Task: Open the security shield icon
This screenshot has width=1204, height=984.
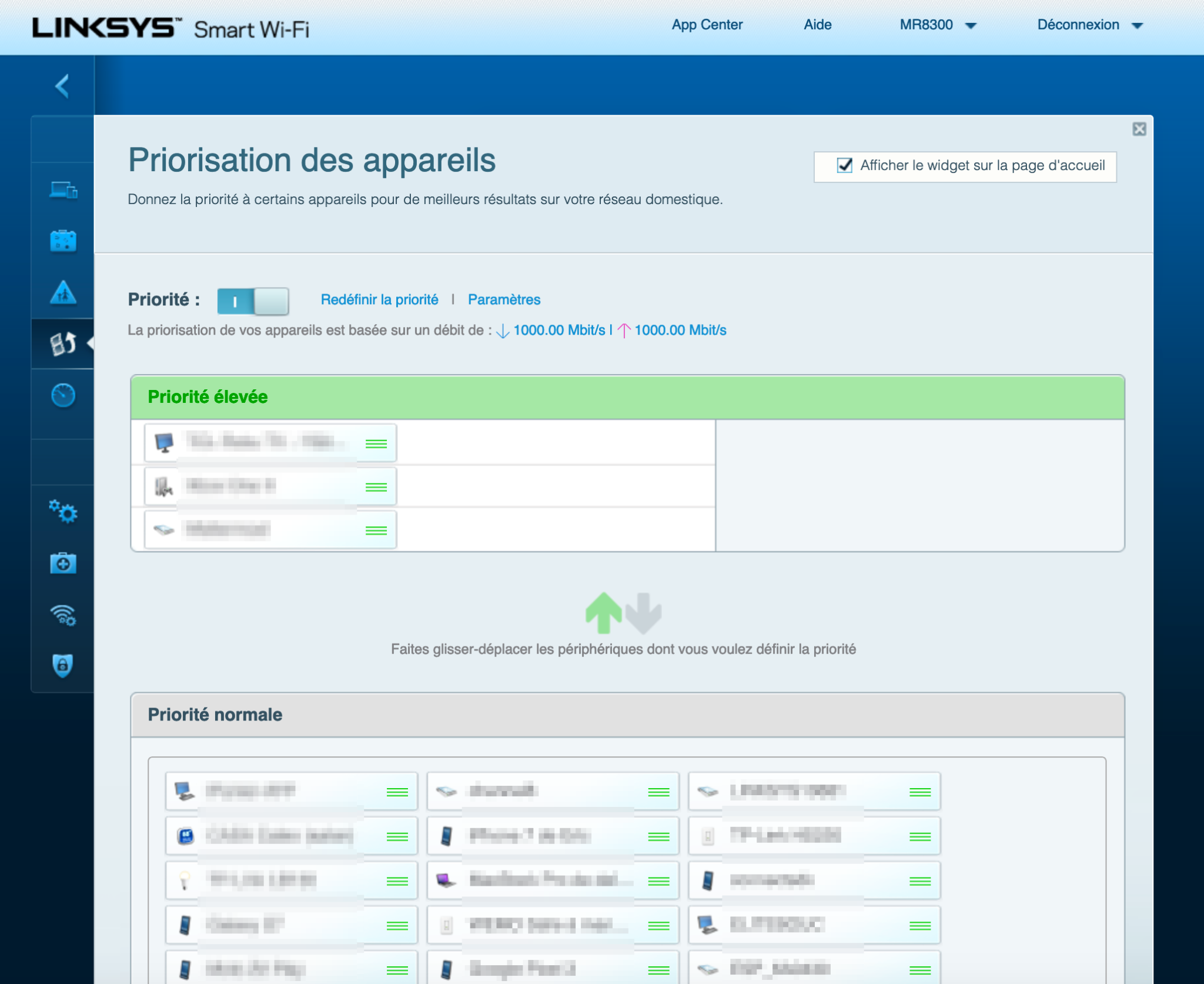Action: [x=63, y=665]
